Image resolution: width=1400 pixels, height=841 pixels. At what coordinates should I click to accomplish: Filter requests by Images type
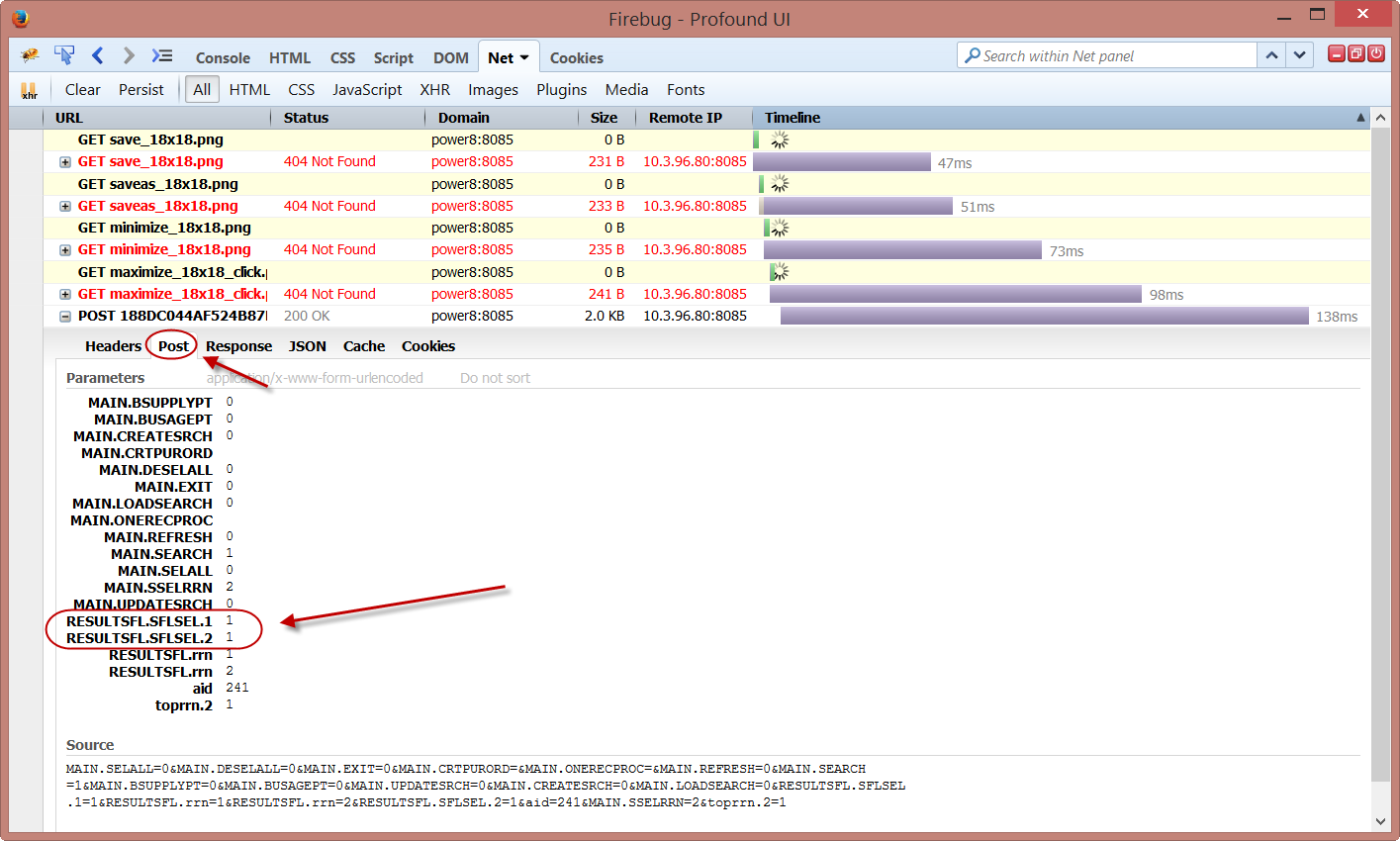493,89
